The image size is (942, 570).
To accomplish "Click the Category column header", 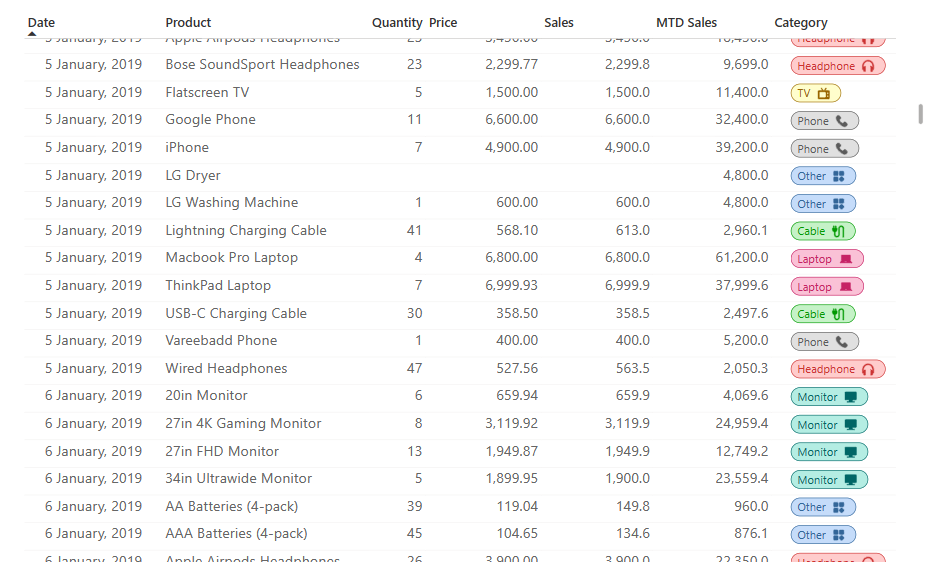I will [800, 22].
